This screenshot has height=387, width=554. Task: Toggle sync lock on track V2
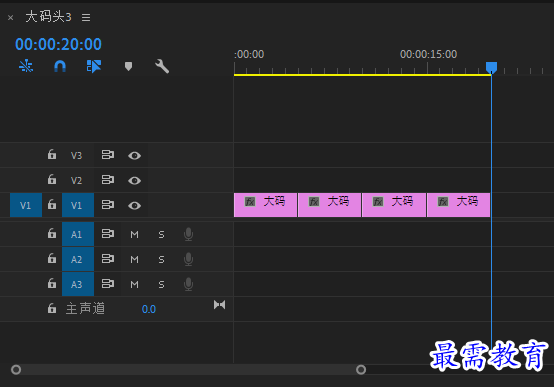pos(108,180)
